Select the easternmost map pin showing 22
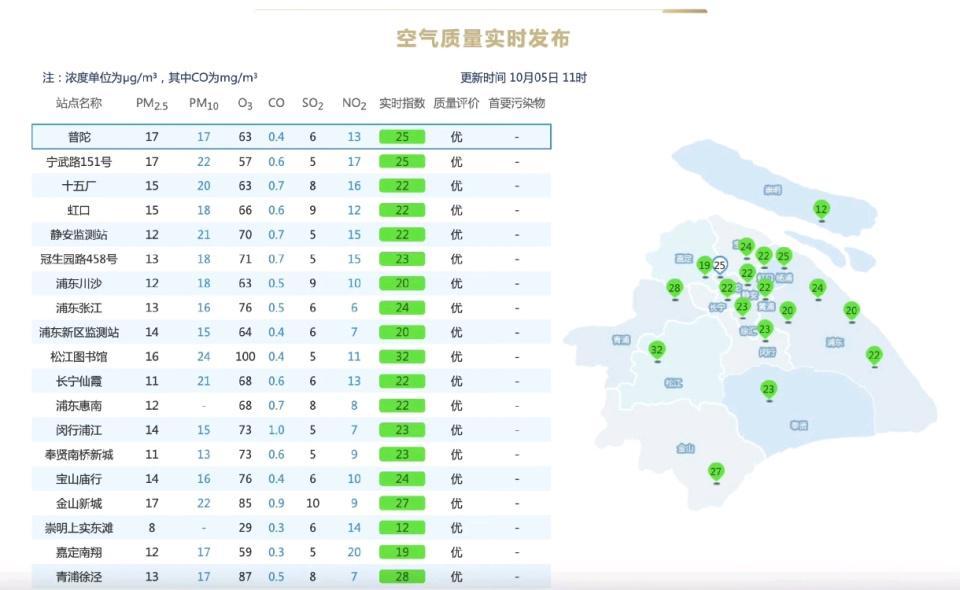 tap(874, 355)
